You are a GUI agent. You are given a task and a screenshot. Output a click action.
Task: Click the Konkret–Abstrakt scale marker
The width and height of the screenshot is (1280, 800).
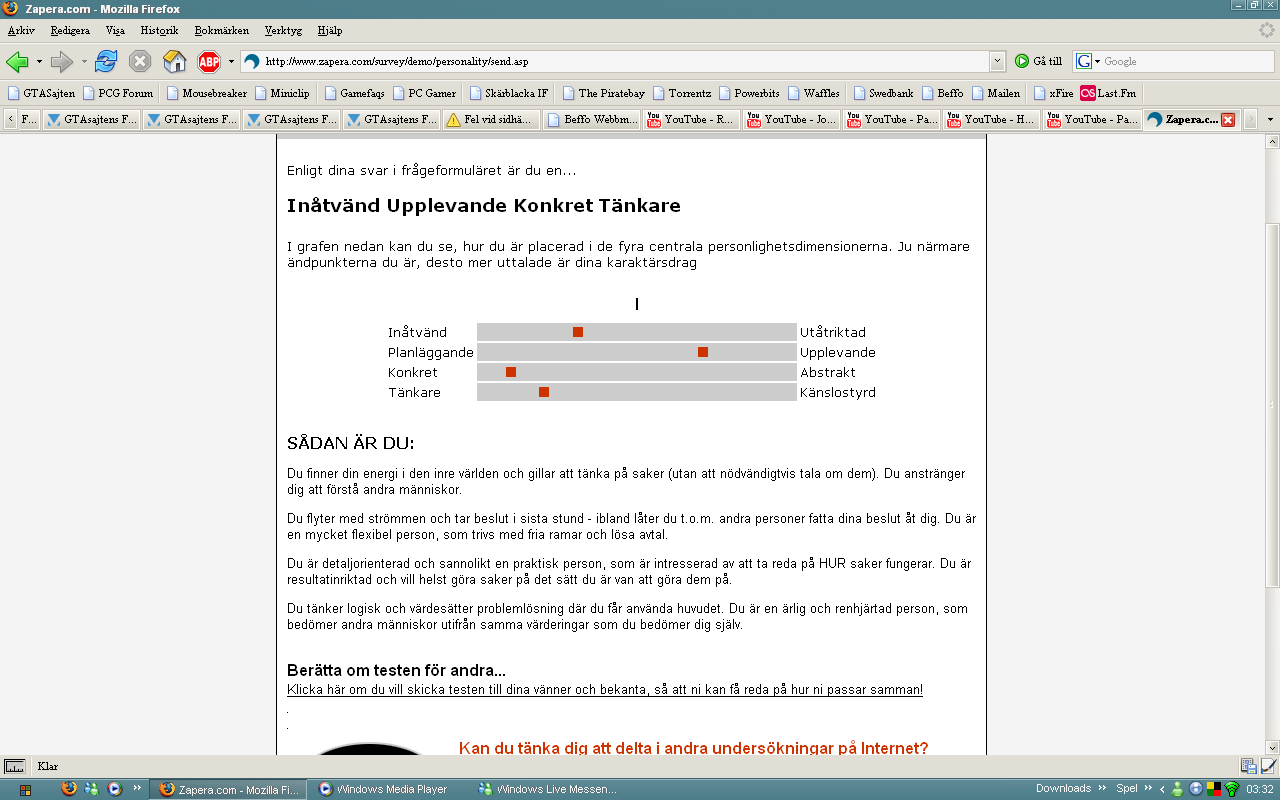(x=511, y=372)
